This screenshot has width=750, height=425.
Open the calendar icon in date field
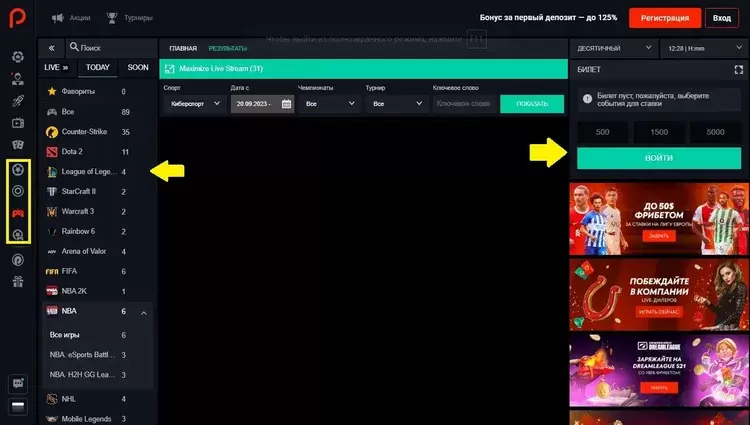286,104
